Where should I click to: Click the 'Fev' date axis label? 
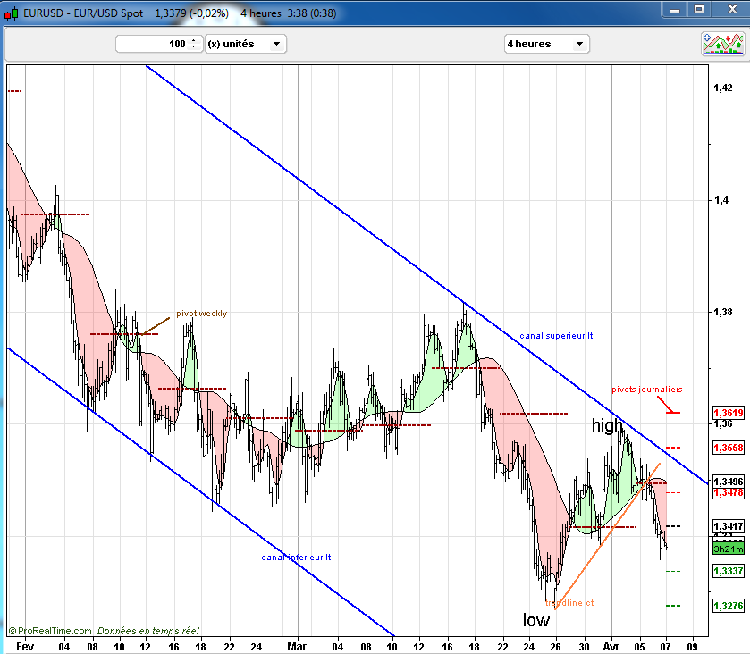click(x=25, y=646)
